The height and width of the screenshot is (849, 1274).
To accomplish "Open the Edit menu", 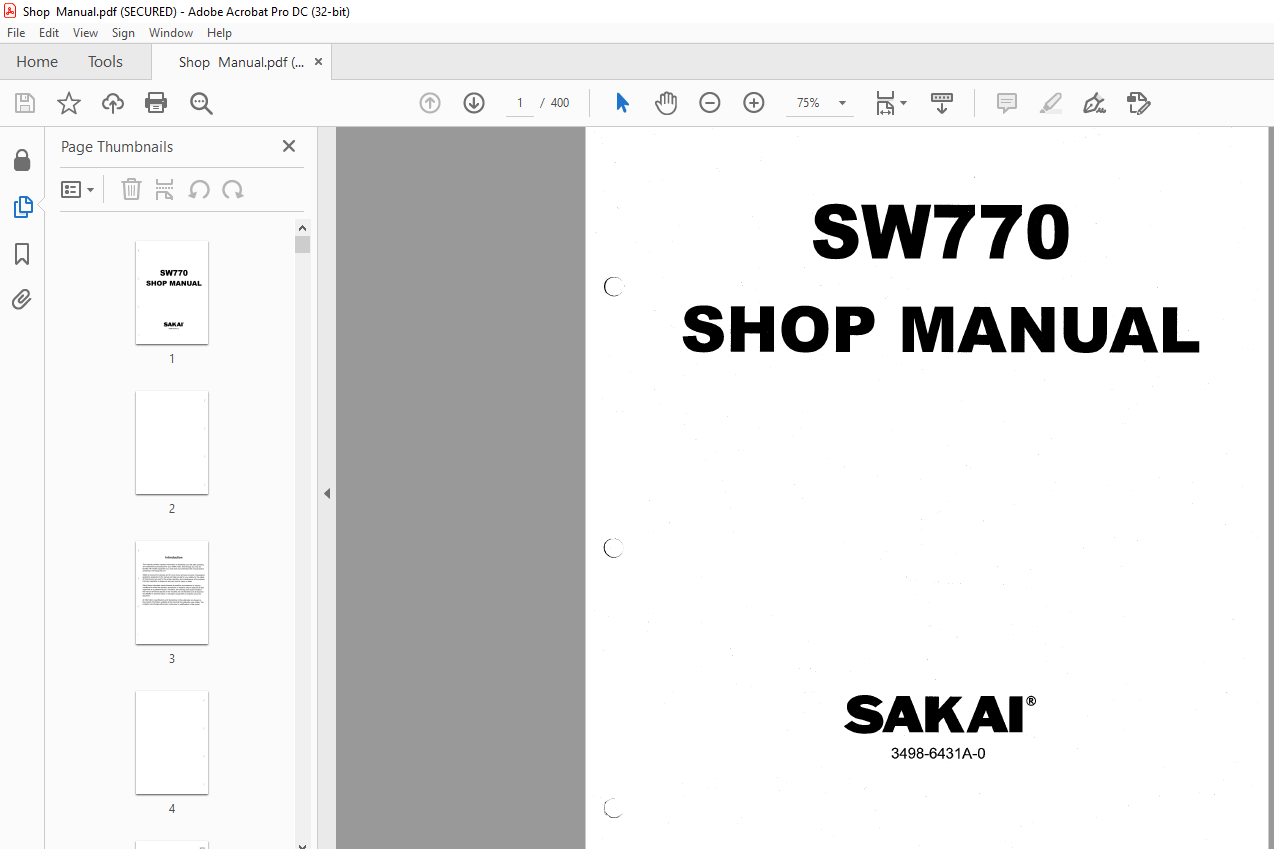I will (x=49, y=33).
